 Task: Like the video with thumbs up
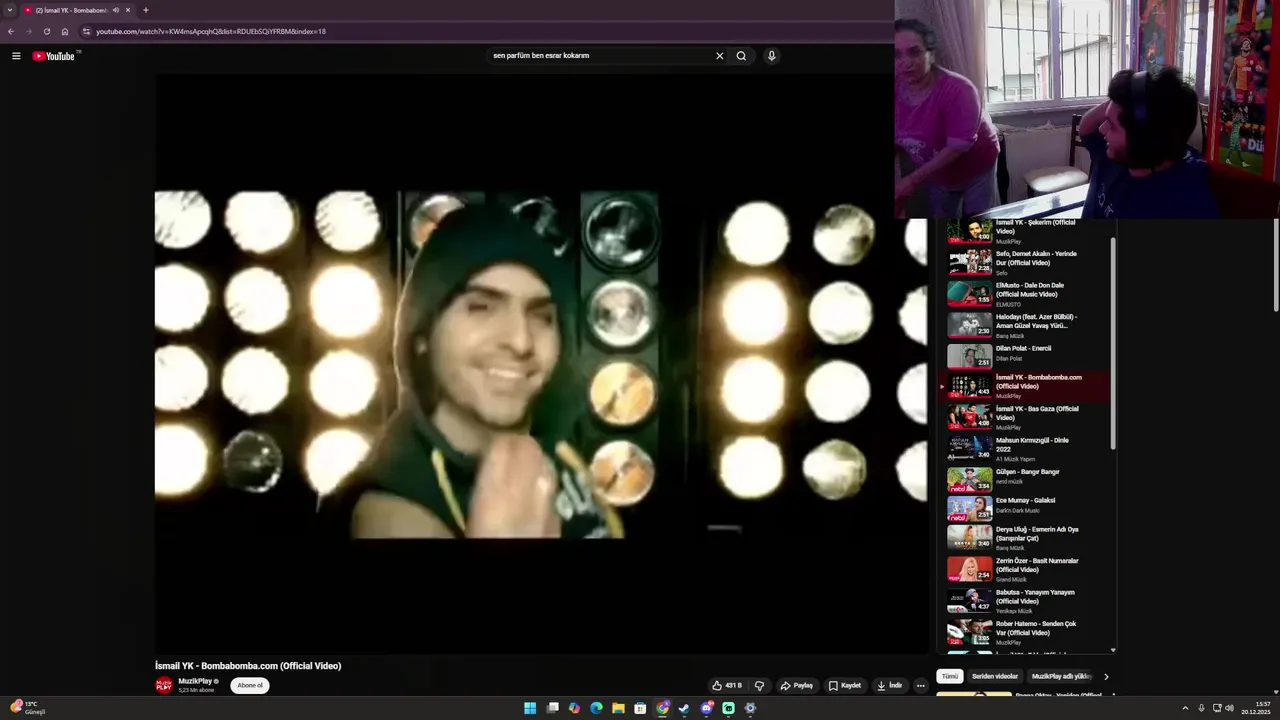pos(727,686)
